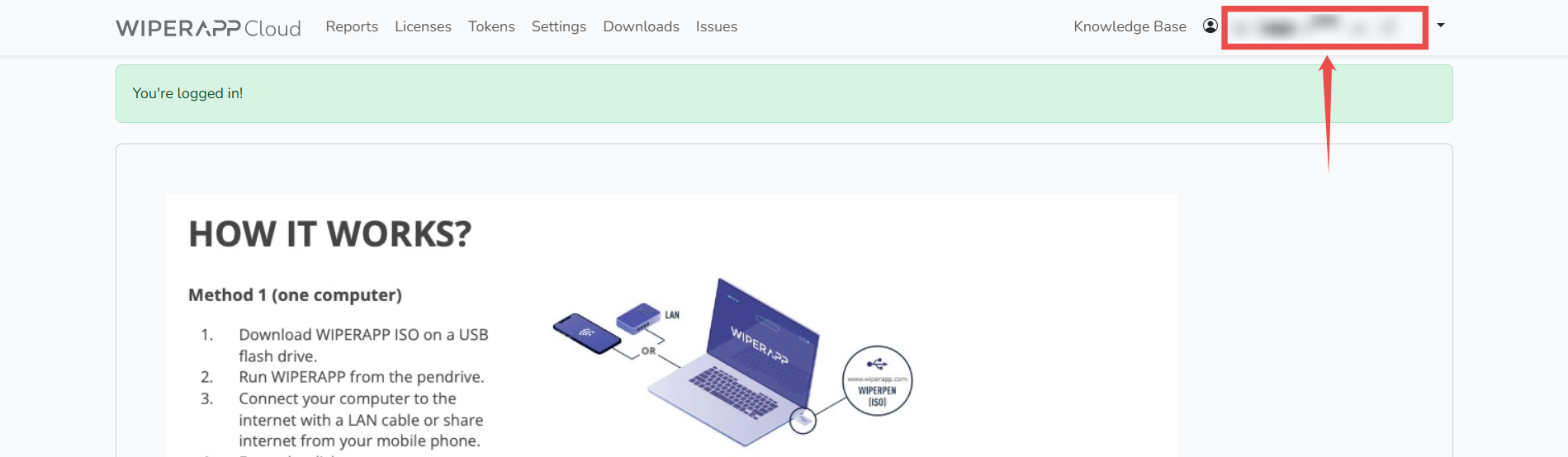
Task: Click the "Method 1 (one computer)" subheading
Action: tap(295, 295)
